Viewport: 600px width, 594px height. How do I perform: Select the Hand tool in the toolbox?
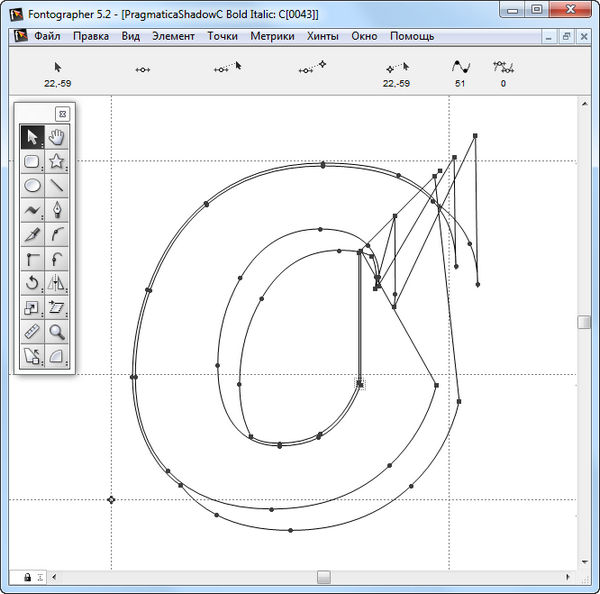[x=58, y=137]
